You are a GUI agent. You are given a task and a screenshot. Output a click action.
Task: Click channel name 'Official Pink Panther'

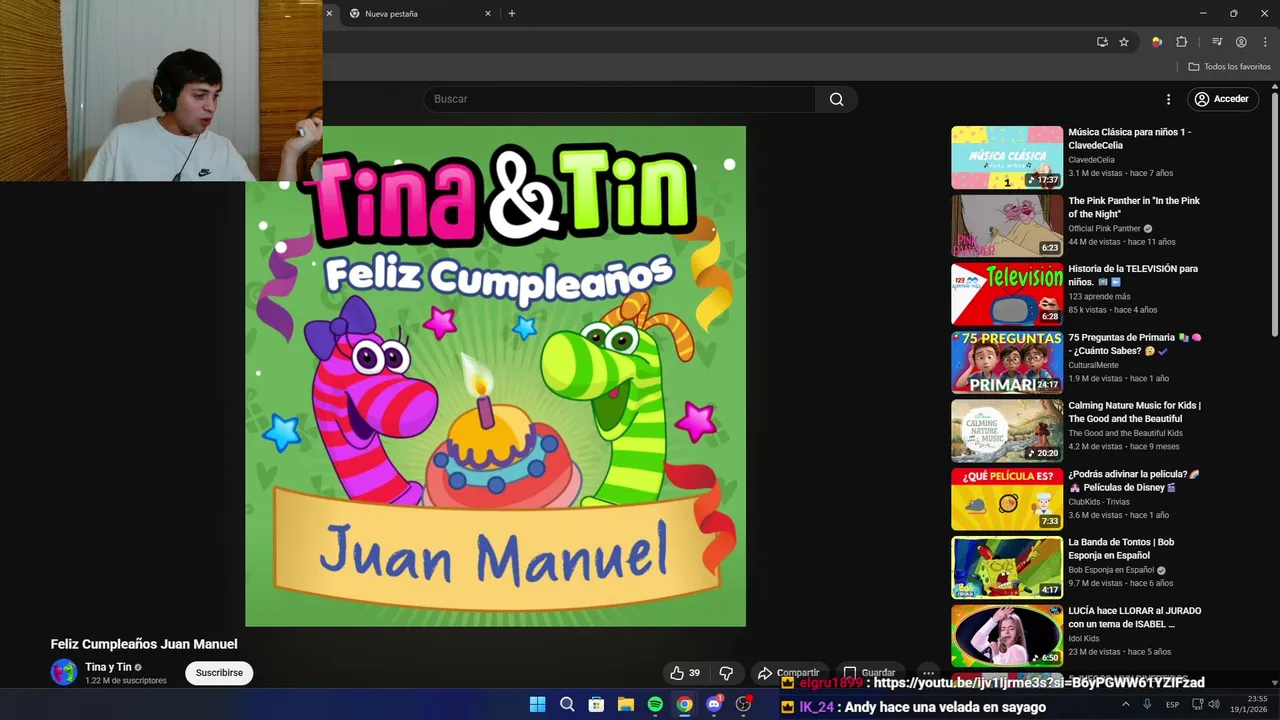(x=1104, y=228)
